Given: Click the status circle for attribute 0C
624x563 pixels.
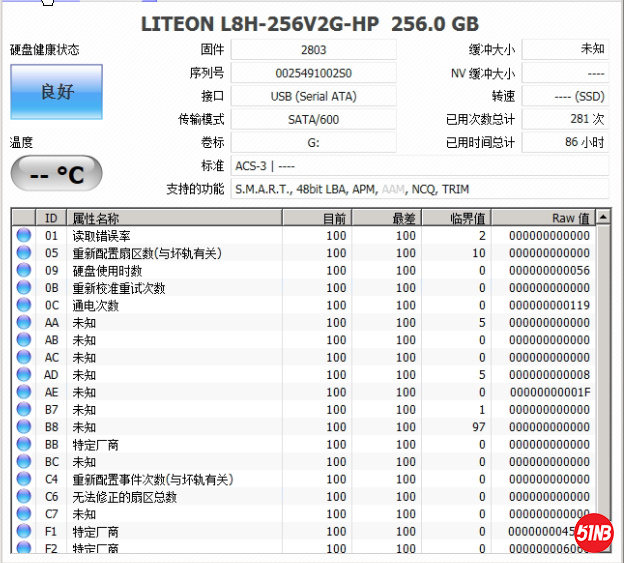Looking at the screenshot, I should [24, 305].
